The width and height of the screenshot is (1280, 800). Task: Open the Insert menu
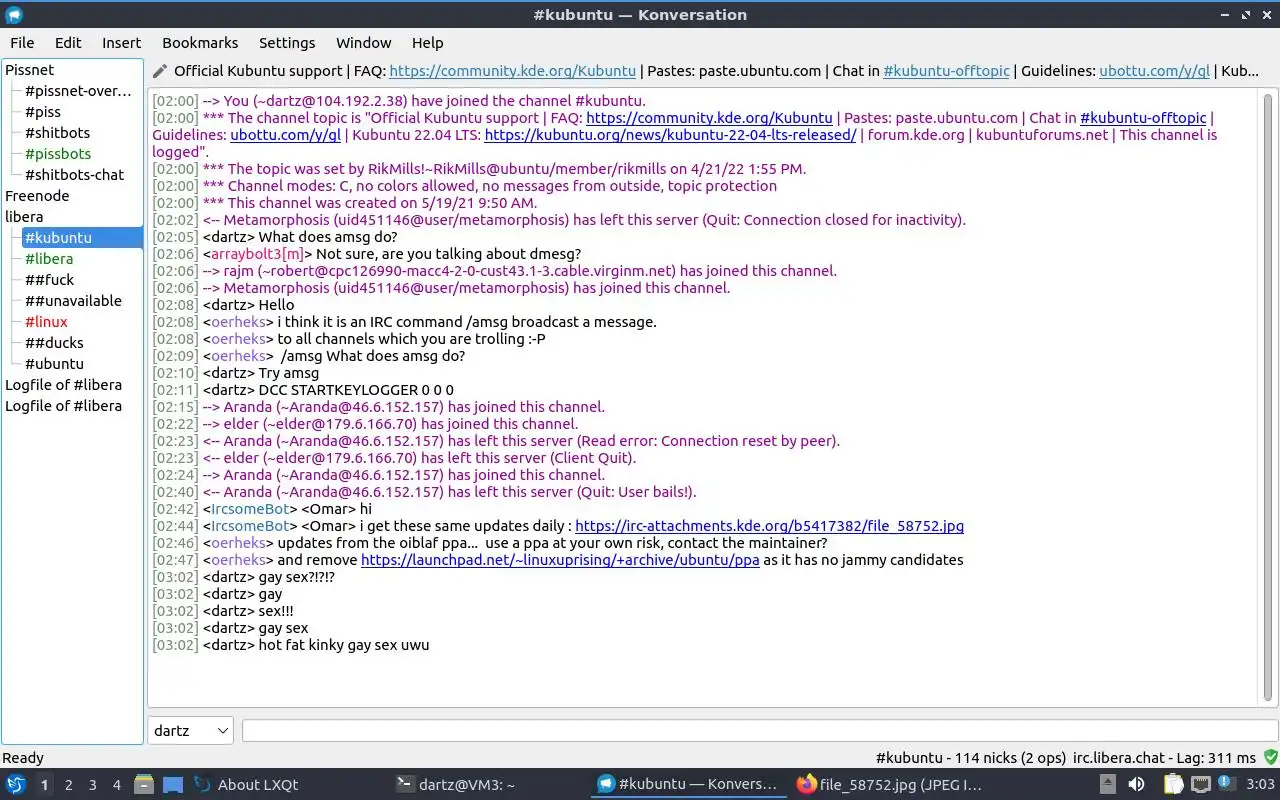pos(121,43)
